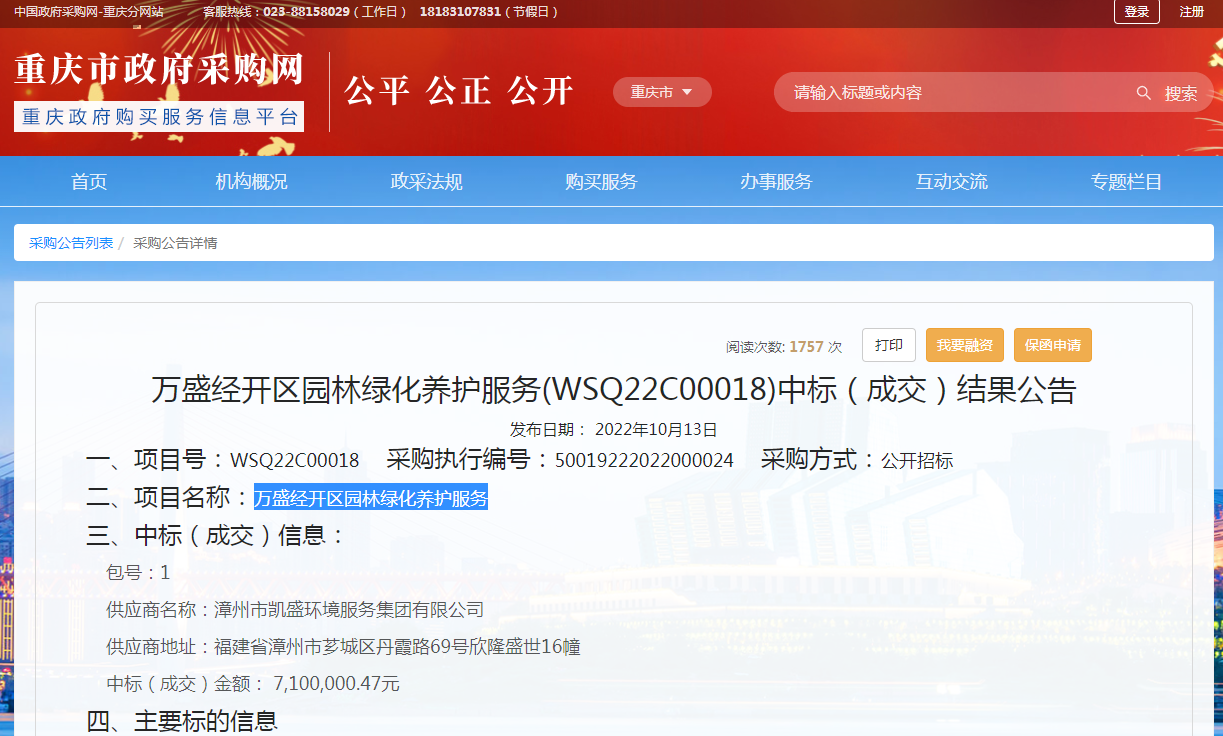Click the 我要融资 button

965,345
